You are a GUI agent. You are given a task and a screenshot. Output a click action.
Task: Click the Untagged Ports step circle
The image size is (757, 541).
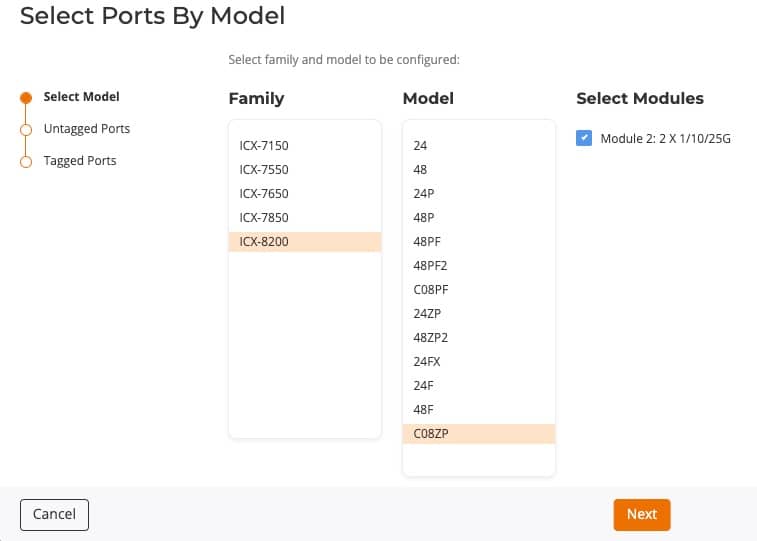pyautogui.click(x=26, y=130)
